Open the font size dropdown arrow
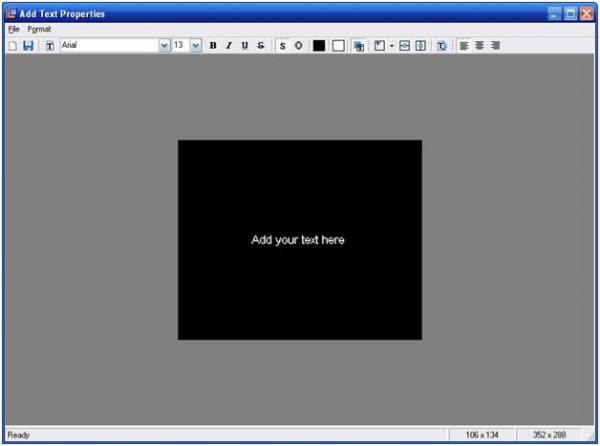 196,46
